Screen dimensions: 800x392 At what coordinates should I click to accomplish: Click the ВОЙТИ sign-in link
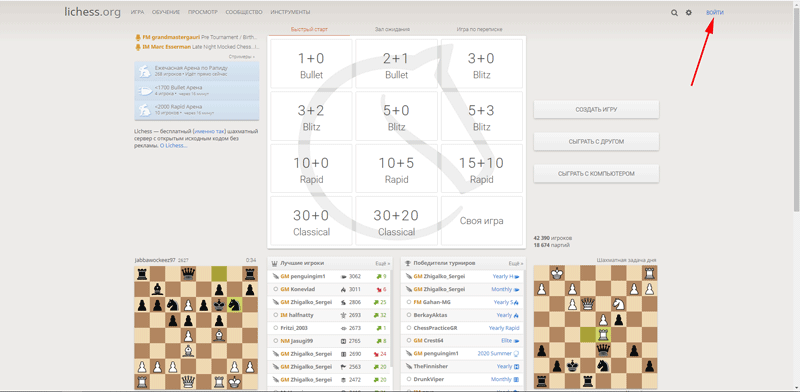coord(714,13)
